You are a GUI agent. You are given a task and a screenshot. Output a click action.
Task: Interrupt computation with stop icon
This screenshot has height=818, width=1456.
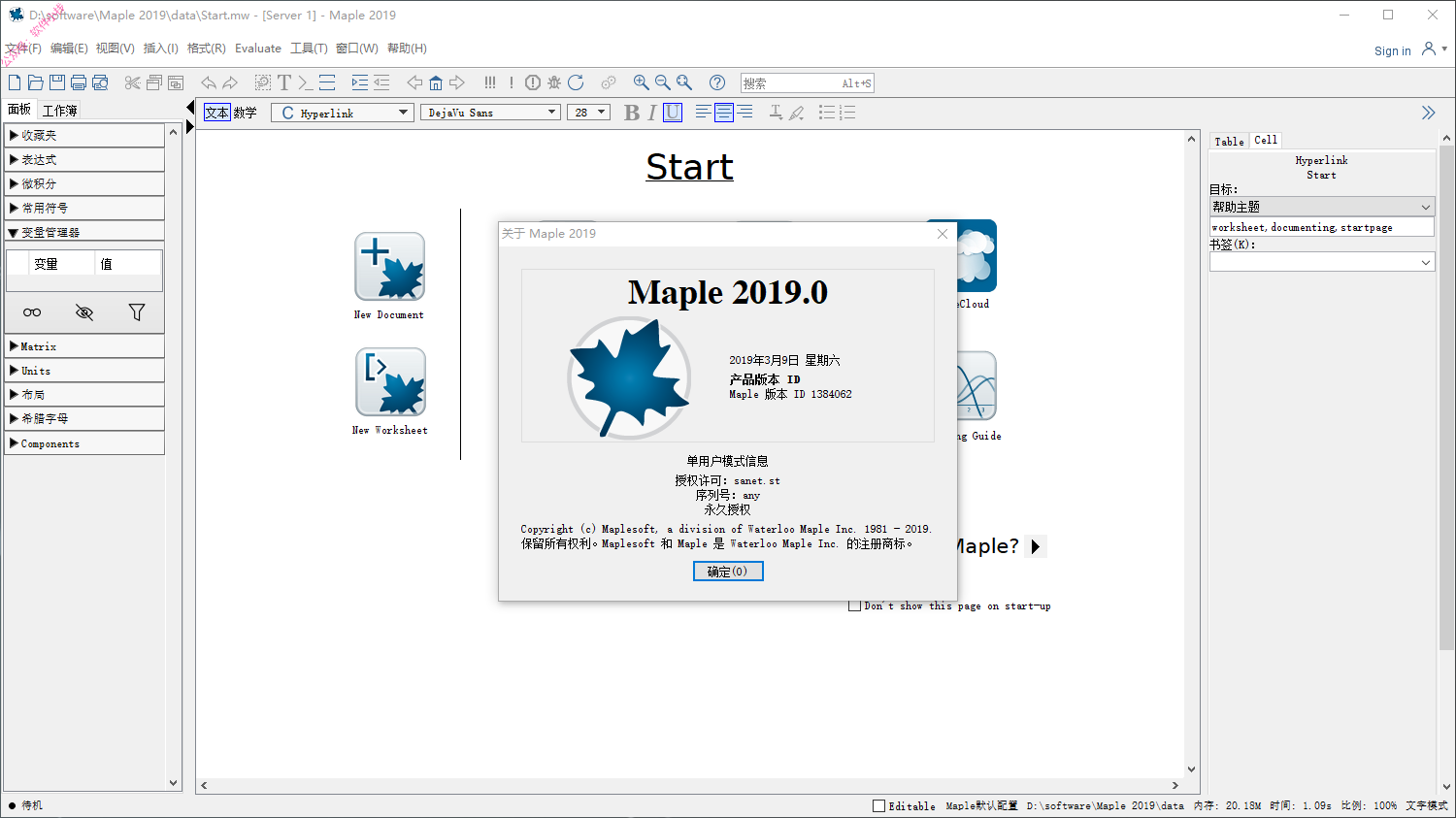click(x=533, y=82)
